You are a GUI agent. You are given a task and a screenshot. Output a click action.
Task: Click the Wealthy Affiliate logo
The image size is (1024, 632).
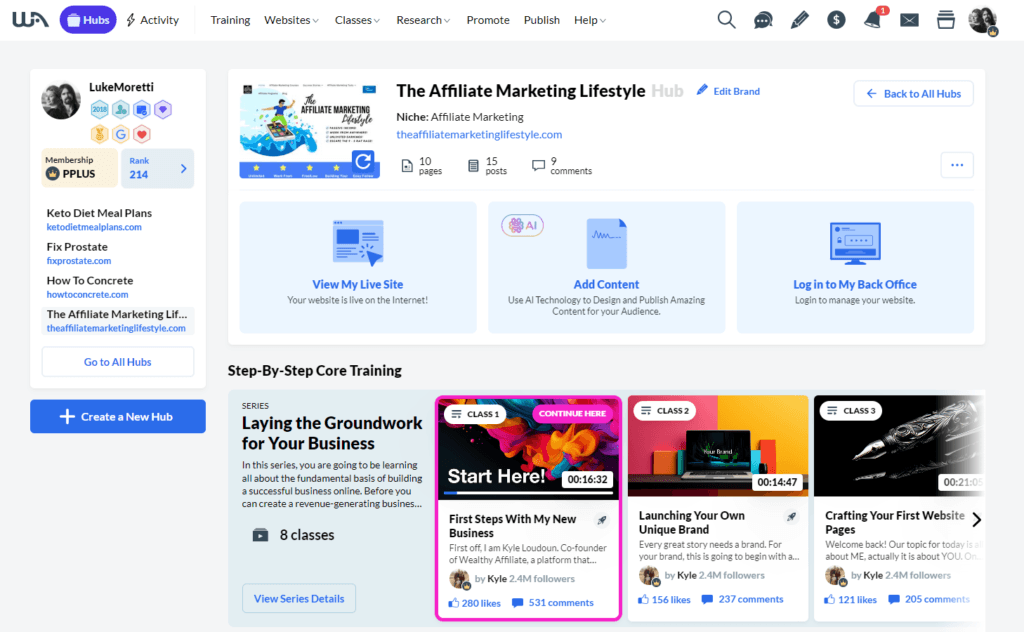(30, 20)
